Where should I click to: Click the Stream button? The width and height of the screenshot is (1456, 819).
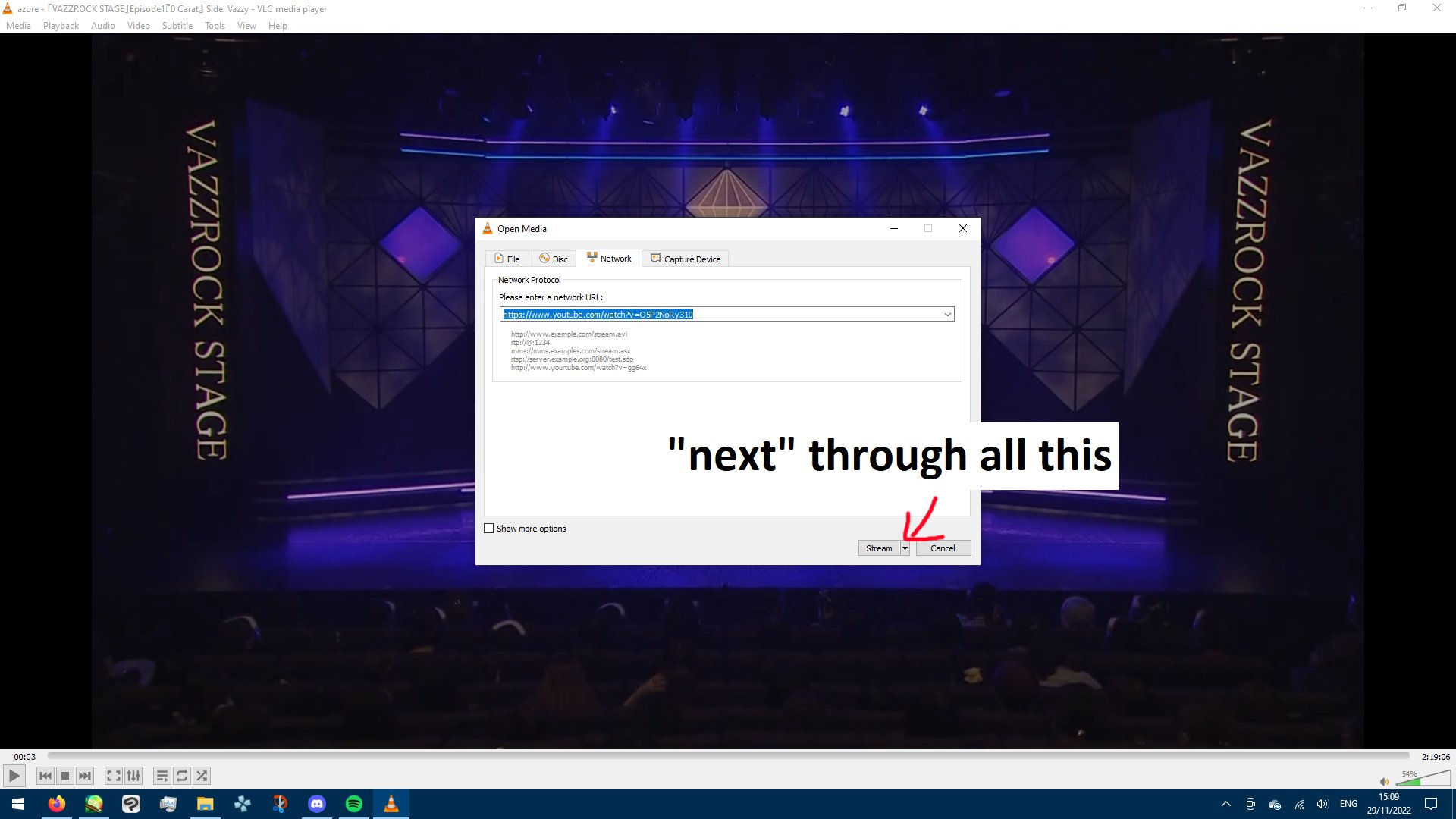point(879,548)
